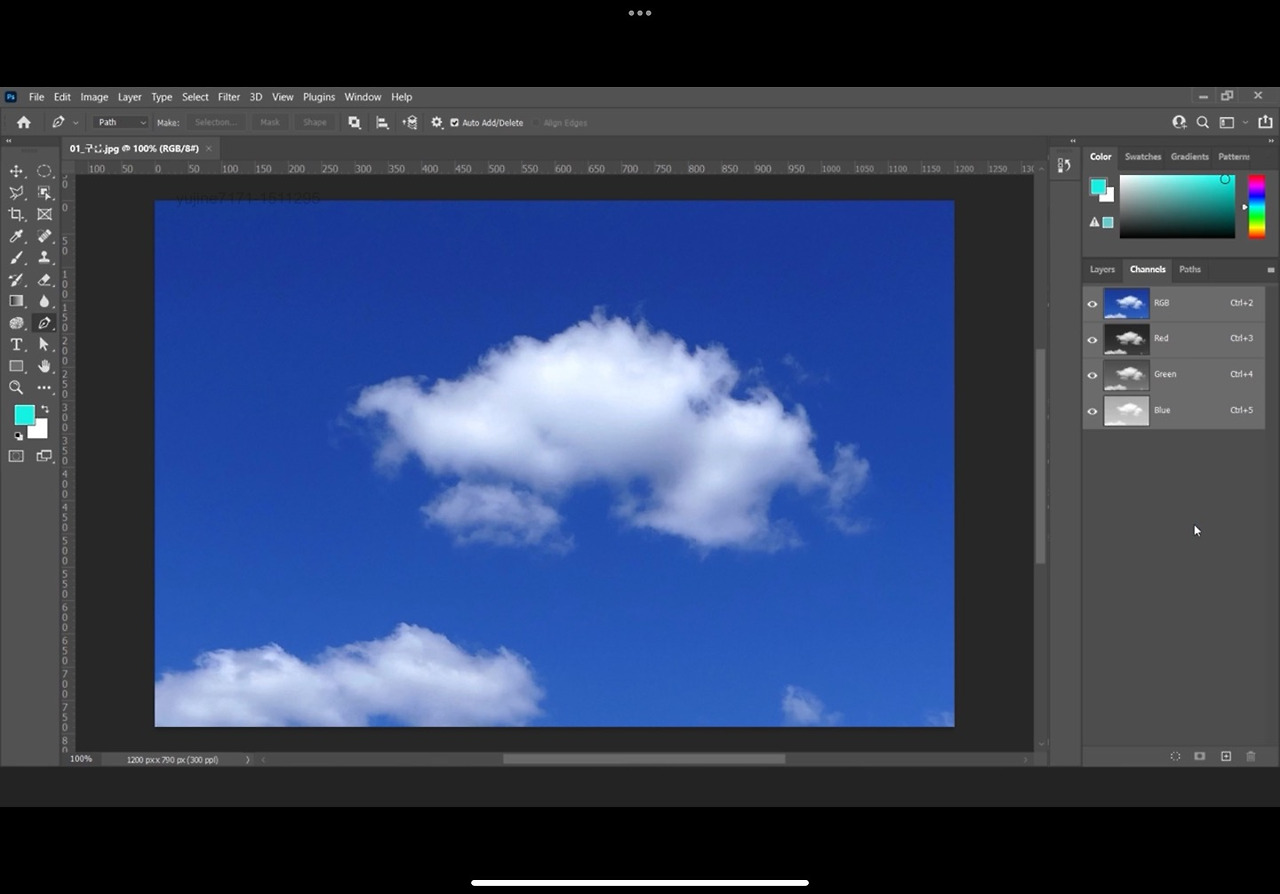Select the Sponge tool
1280x894 pixels.
pyautogui.click(x=16, y=323)
